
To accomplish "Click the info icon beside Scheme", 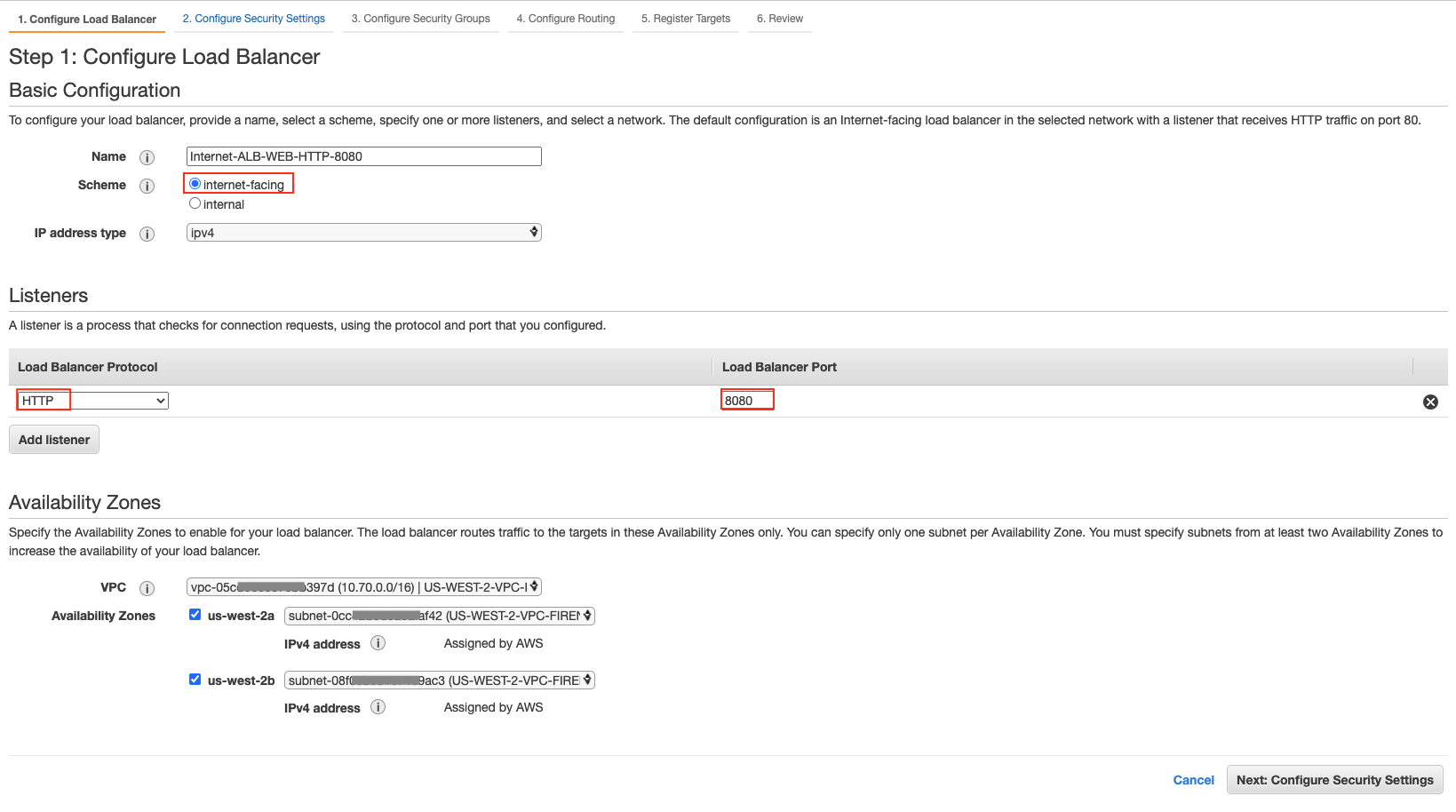I will point(147,185).
